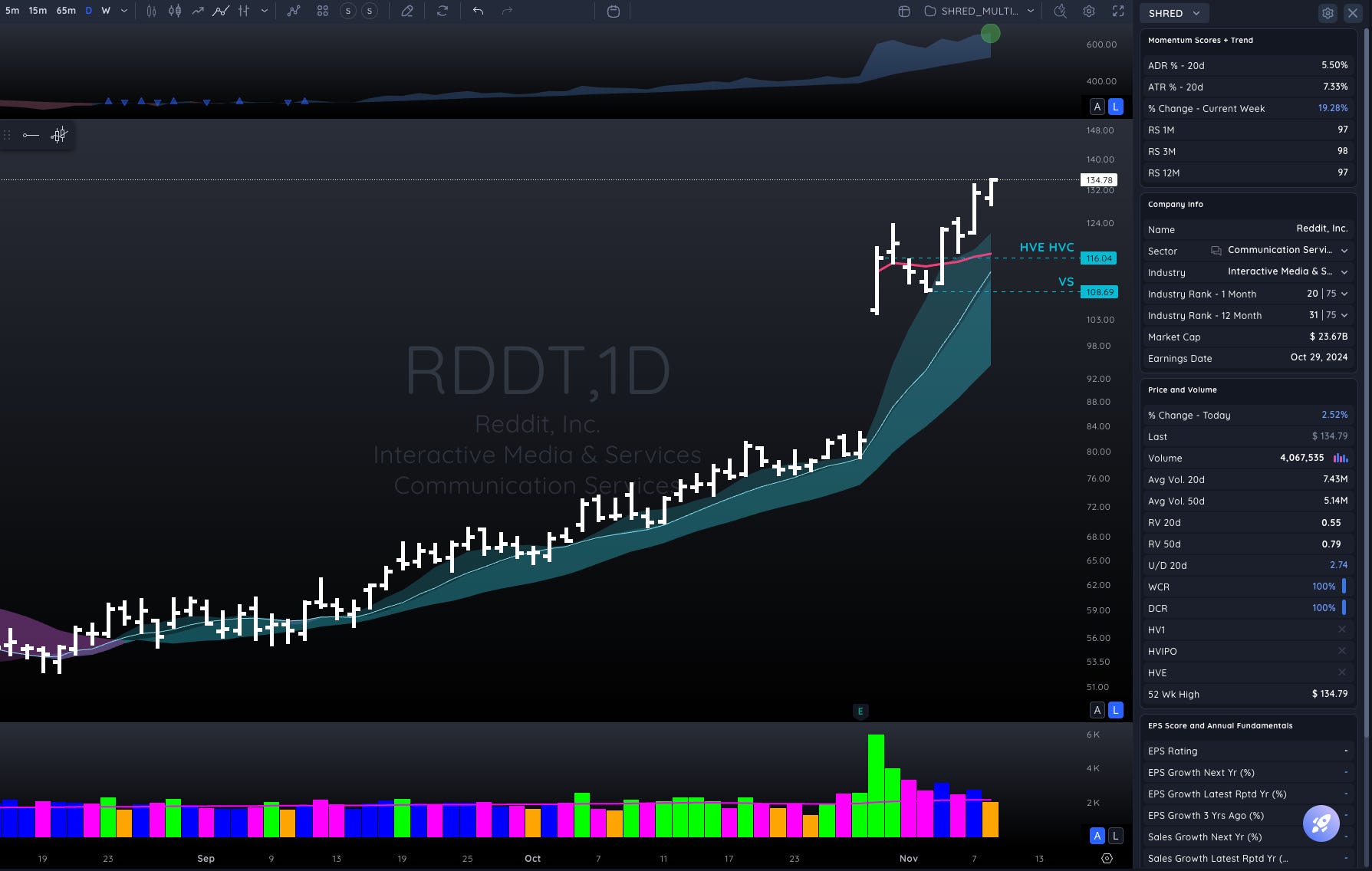Open the calendar icon in top toolbar

click(x=614, y=11)
